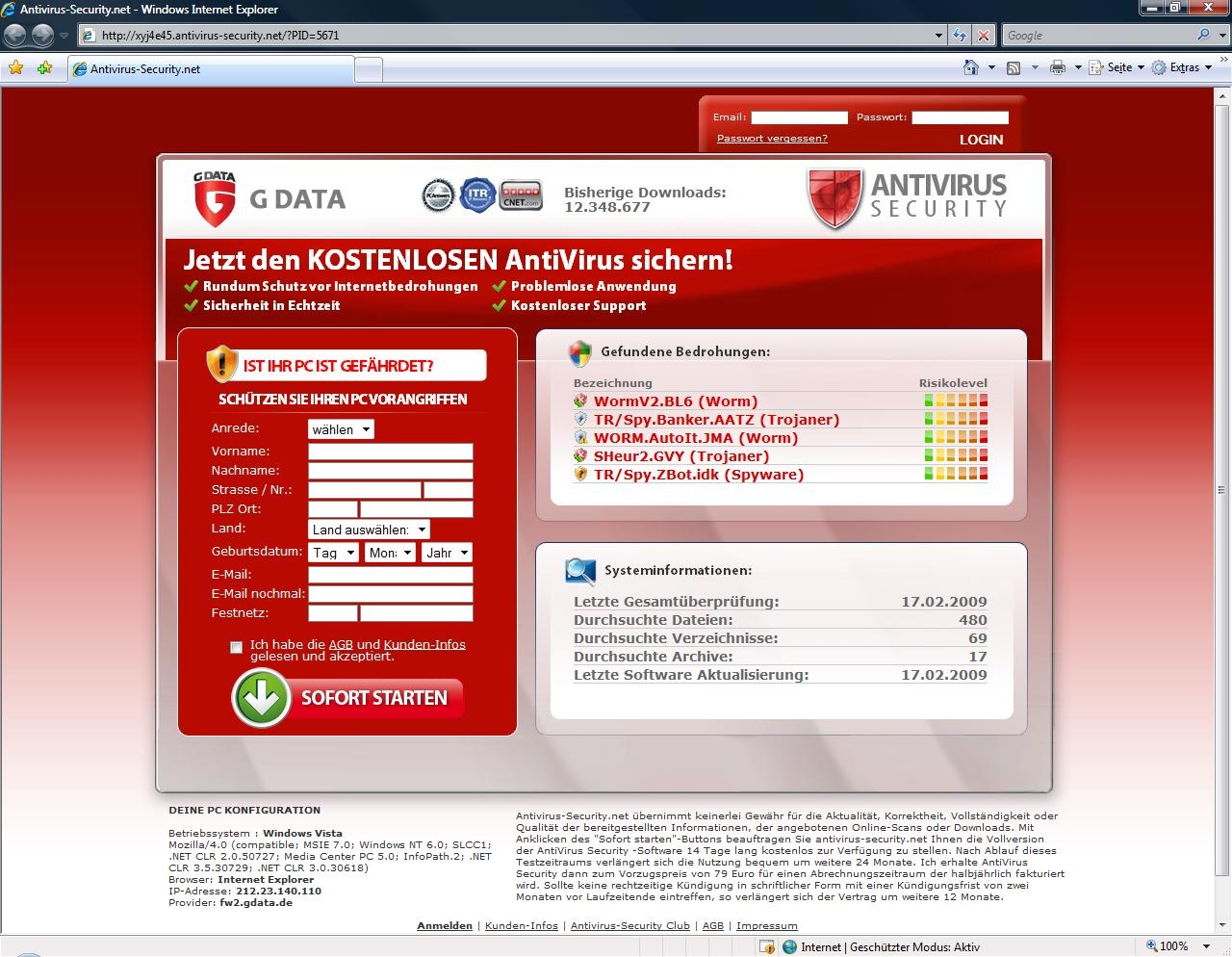1232x957 pixels.
Task: Click the magnifier icon of the Google search box
Action: pyautogui.click(x=1203, y=35)
